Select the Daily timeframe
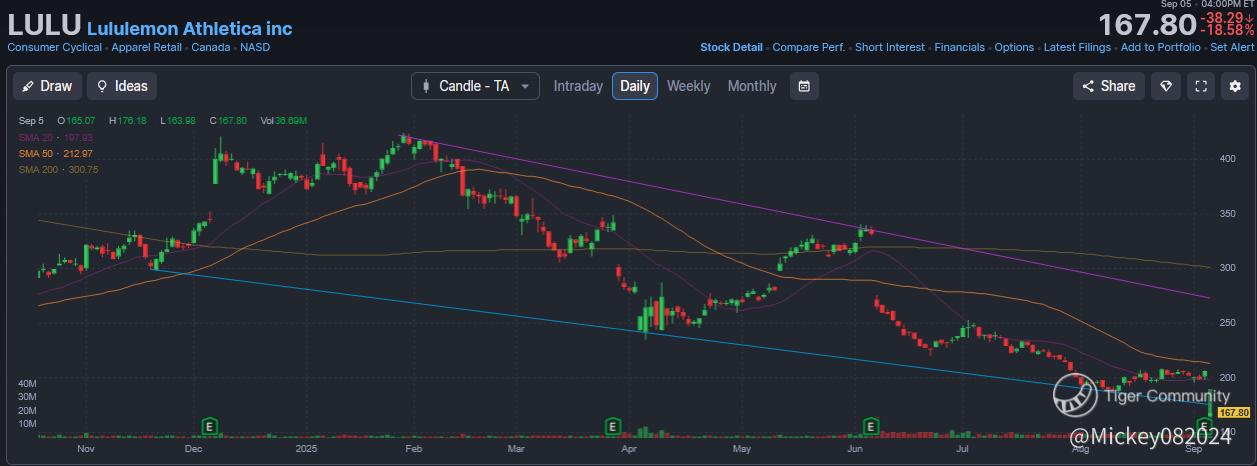Screen dimensions: 1257x466 click(x=635, y=86)
